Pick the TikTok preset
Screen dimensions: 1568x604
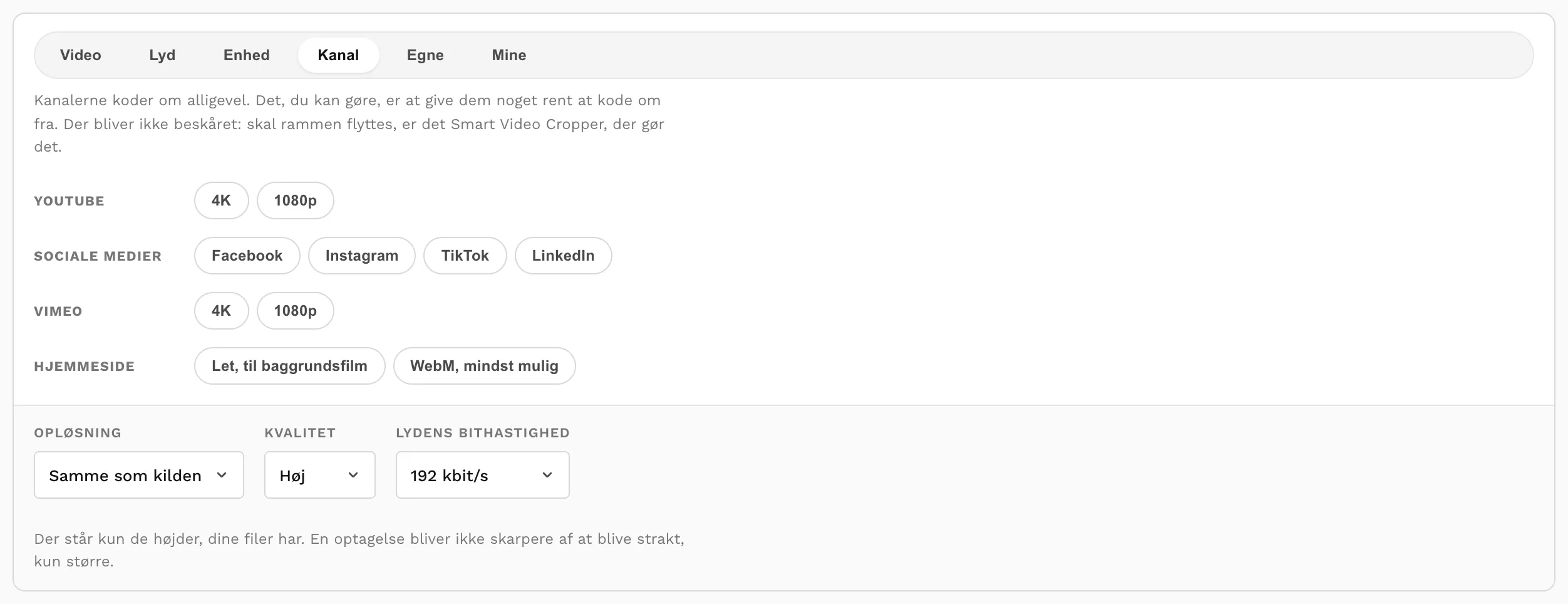[465, 256]
